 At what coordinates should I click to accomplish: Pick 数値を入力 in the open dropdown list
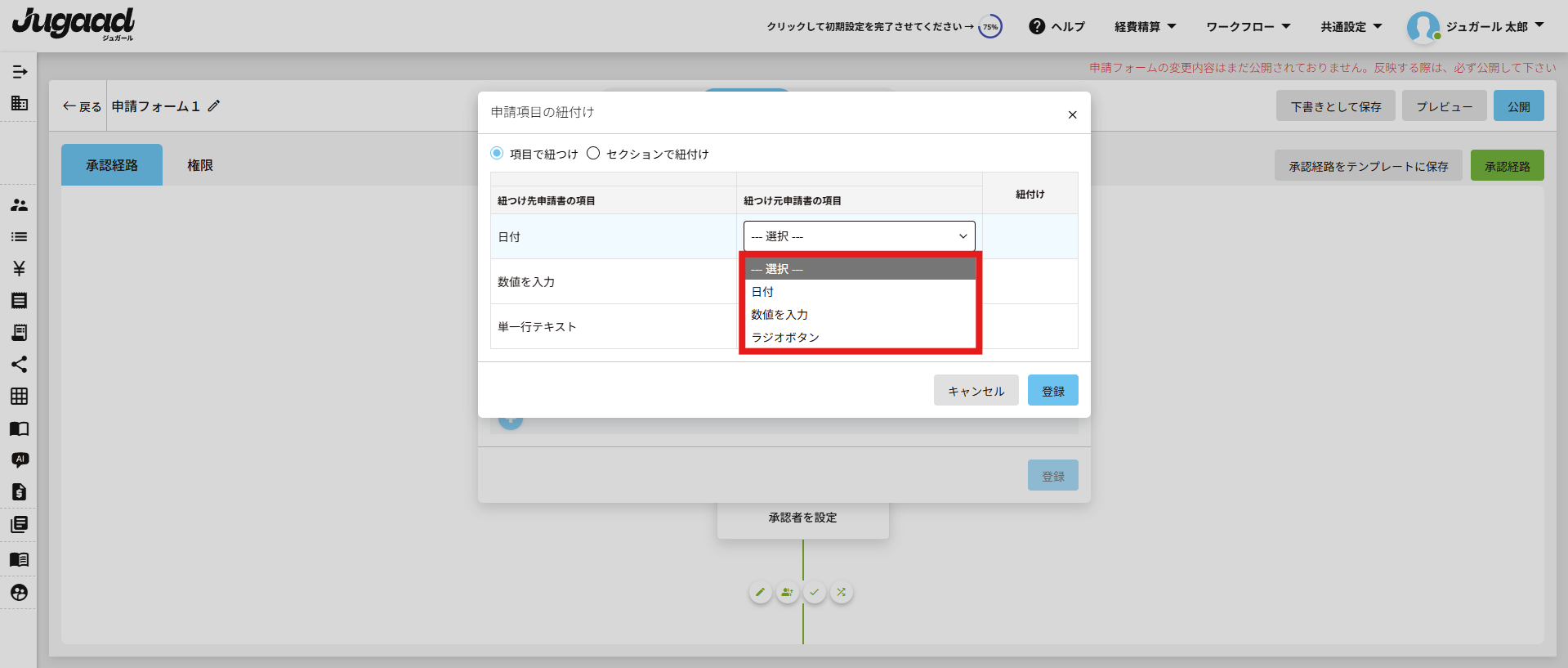780,315
